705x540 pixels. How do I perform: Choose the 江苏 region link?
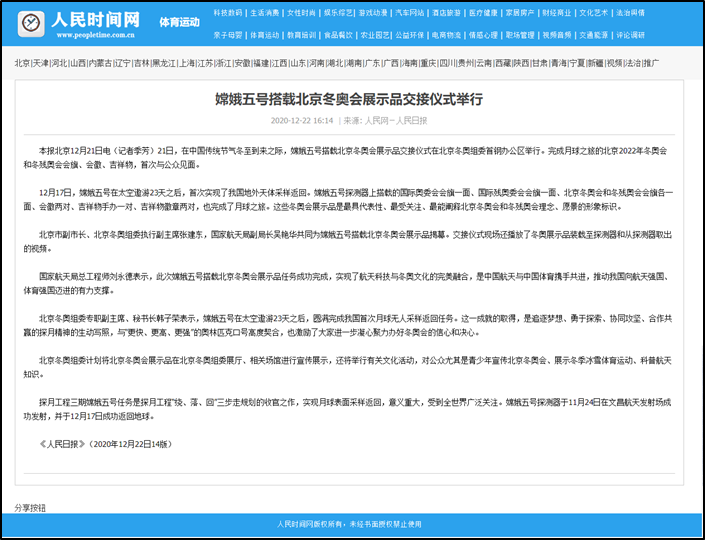[x=205, y=63]
